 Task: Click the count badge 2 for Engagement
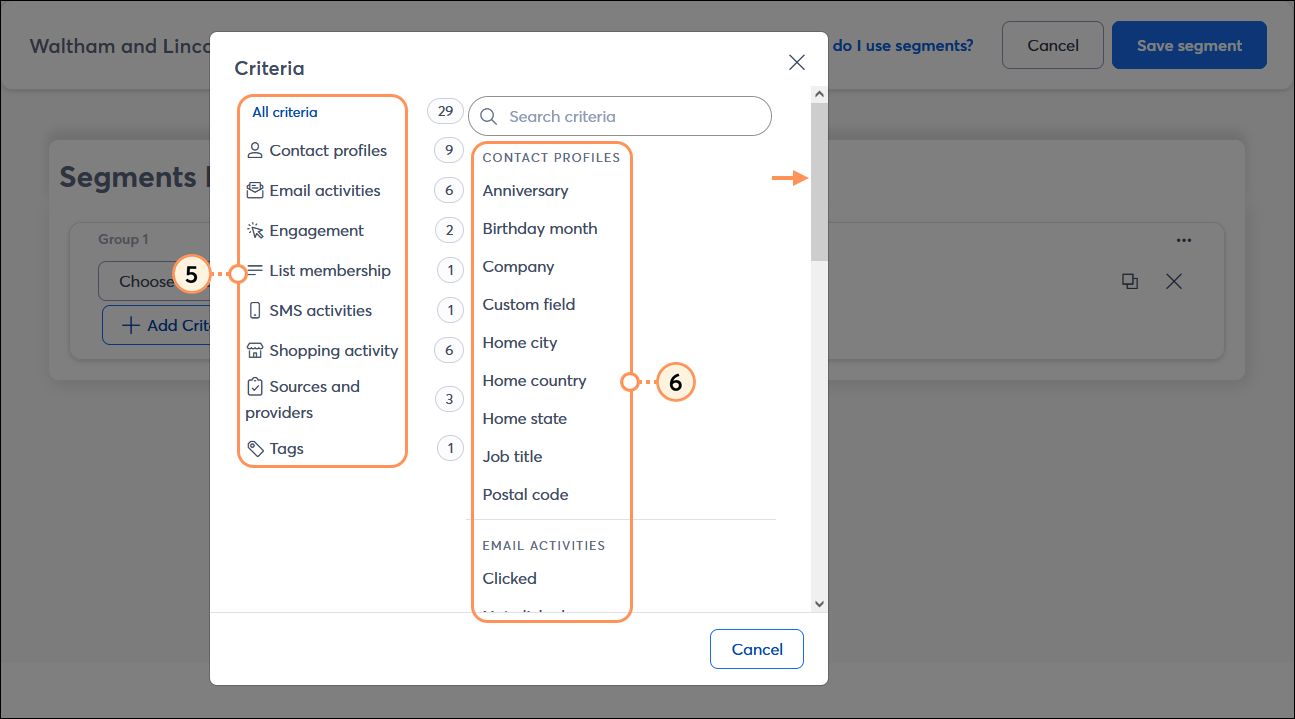pos(449,230)
